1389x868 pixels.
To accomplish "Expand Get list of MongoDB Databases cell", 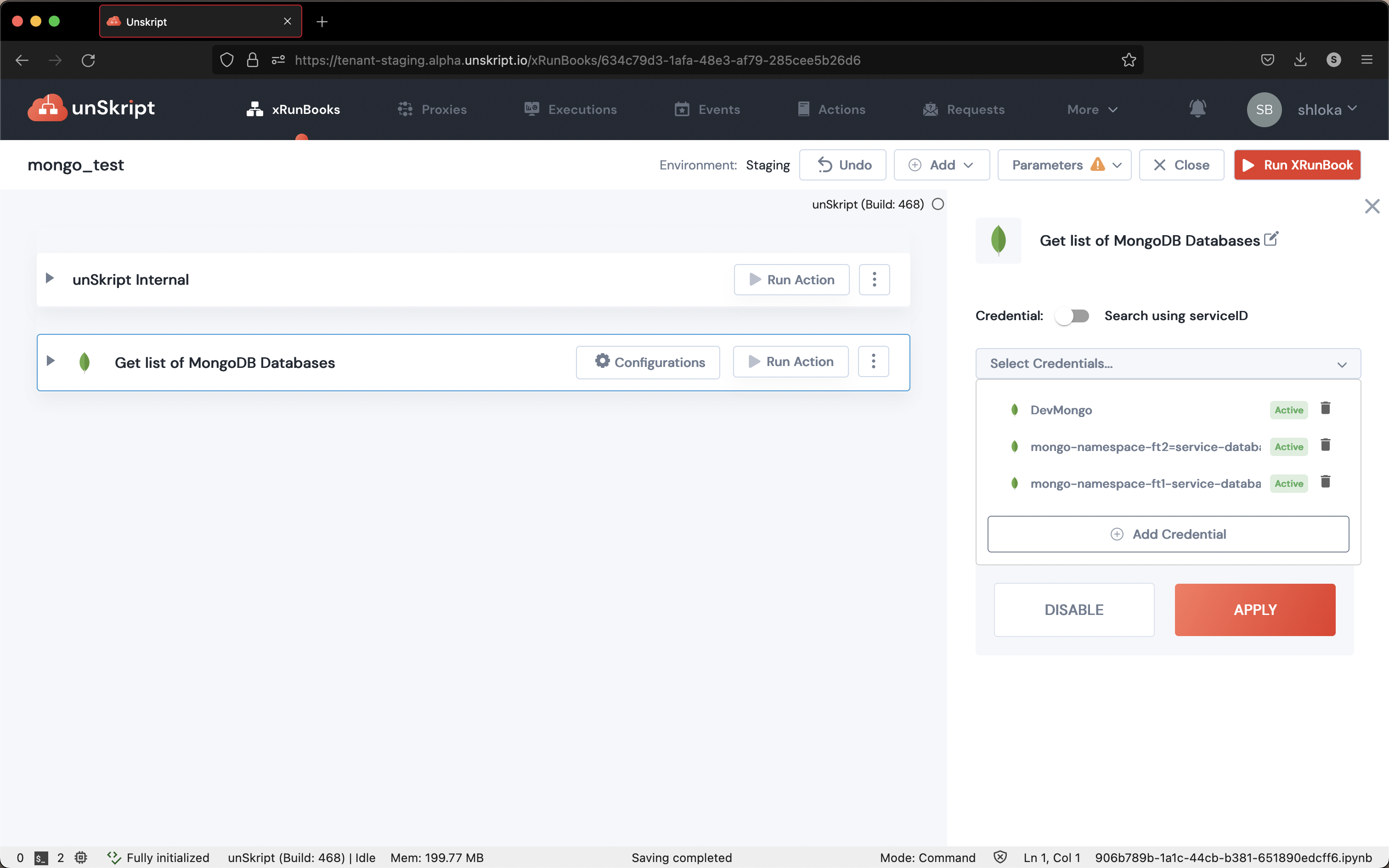I will 51,361.
